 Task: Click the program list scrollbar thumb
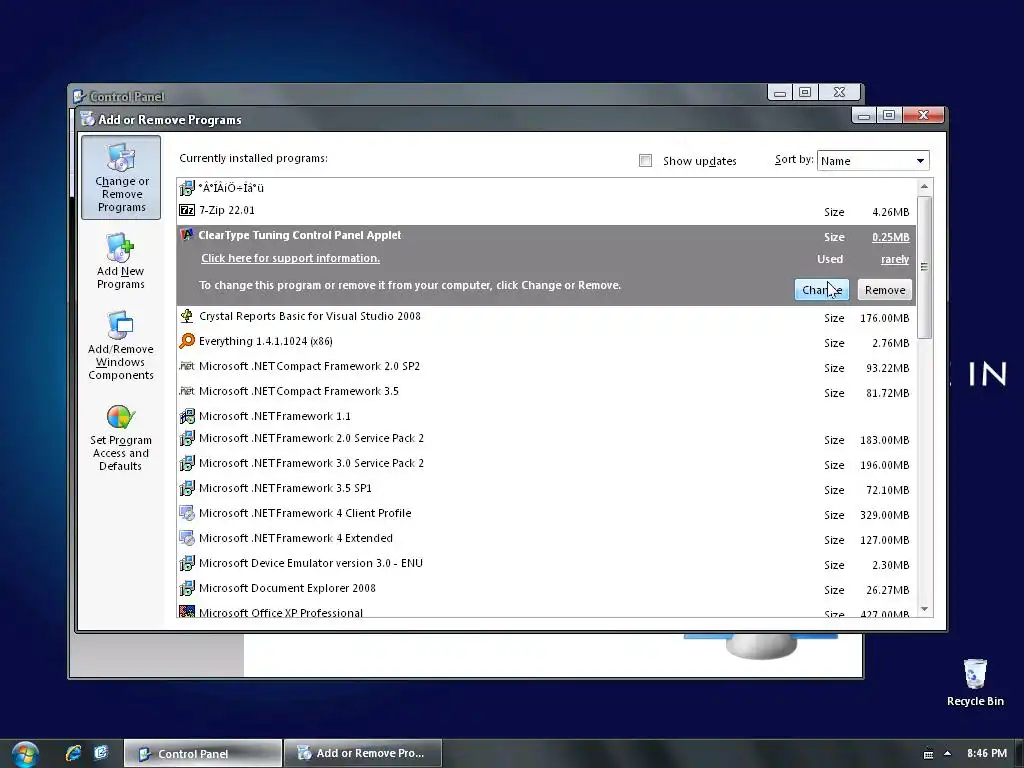pos(924,266)
